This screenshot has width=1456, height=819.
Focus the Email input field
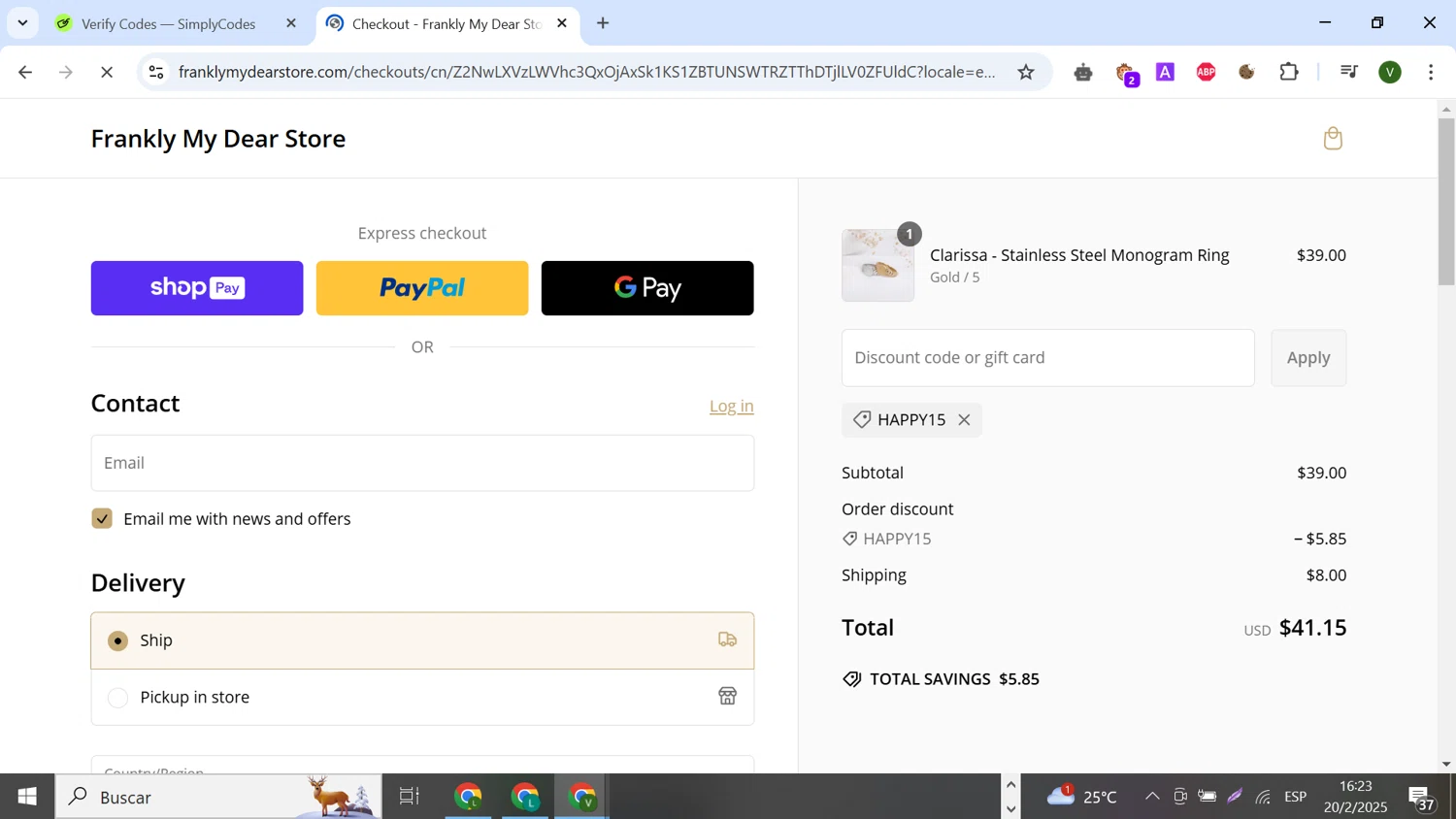[422, 463]
